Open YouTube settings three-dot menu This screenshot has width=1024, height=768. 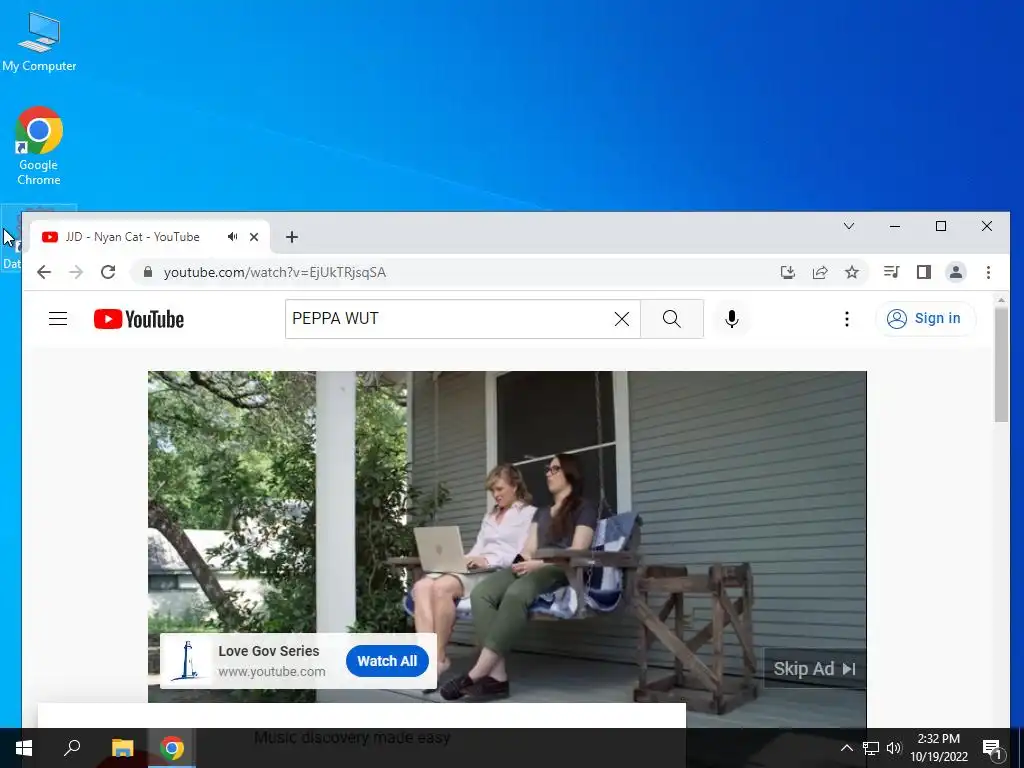846,319
